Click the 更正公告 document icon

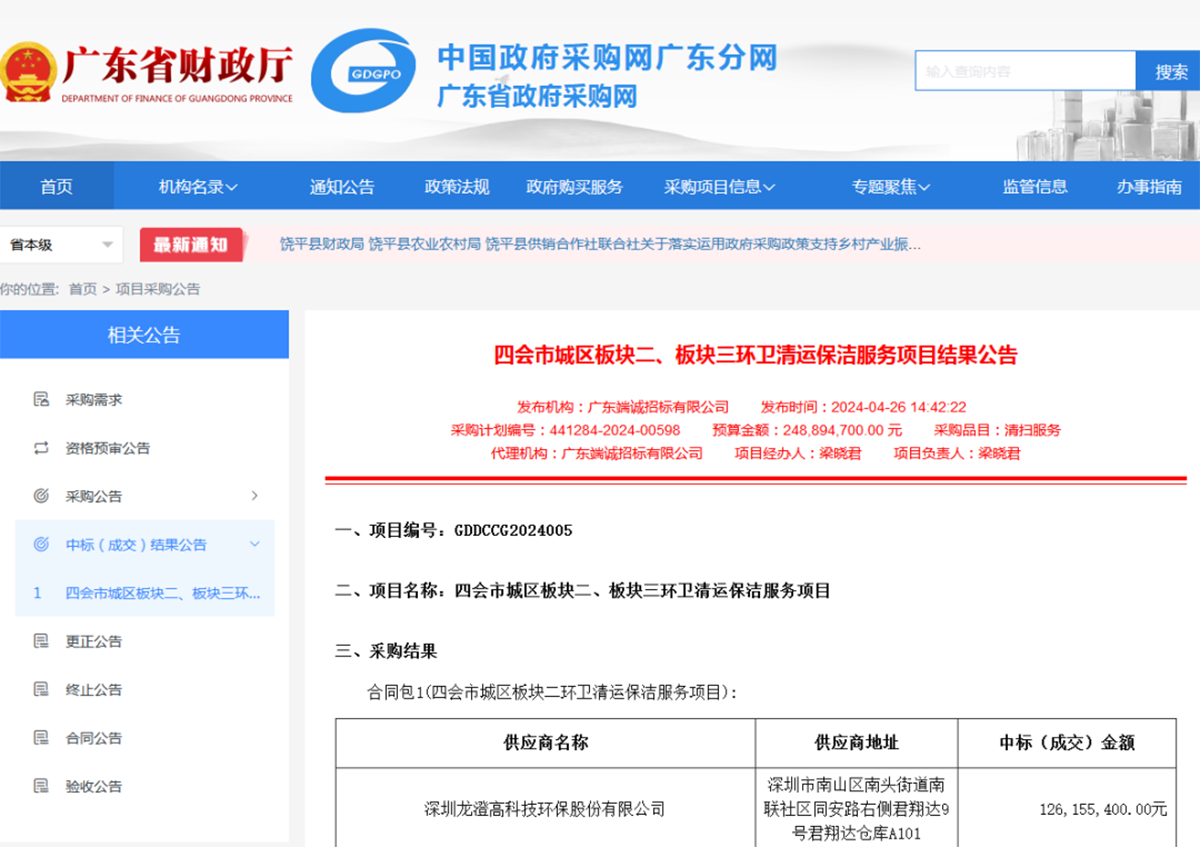(41, 641)
